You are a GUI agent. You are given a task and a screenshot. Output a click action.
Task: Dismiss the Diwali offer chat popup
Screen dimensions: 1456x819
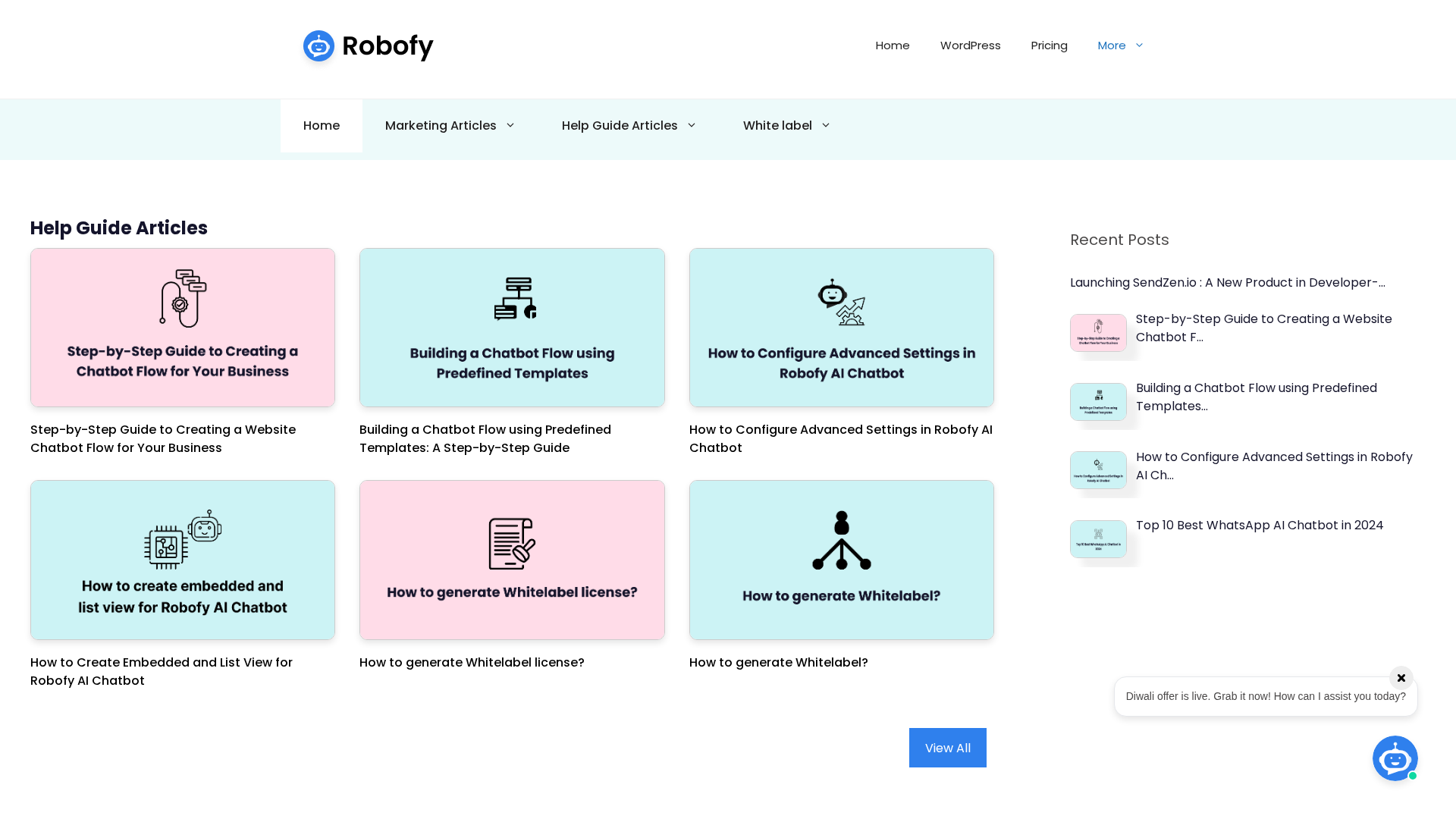click(x=1401, y=678)
